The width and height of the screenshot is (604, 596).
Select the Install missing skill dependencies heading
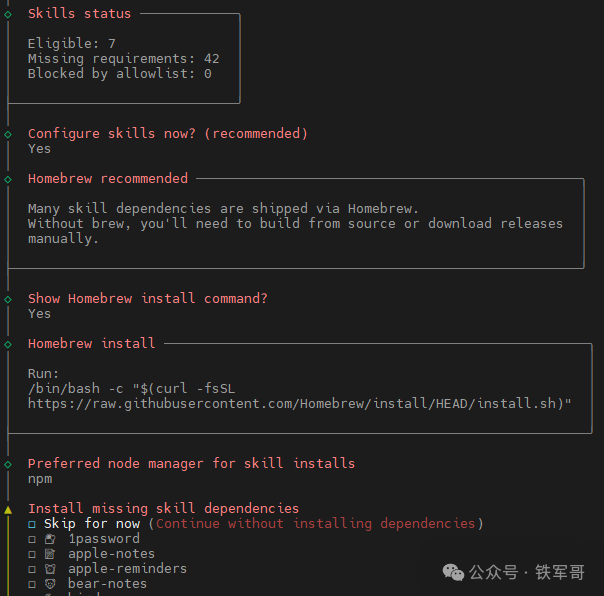[163, 509]
